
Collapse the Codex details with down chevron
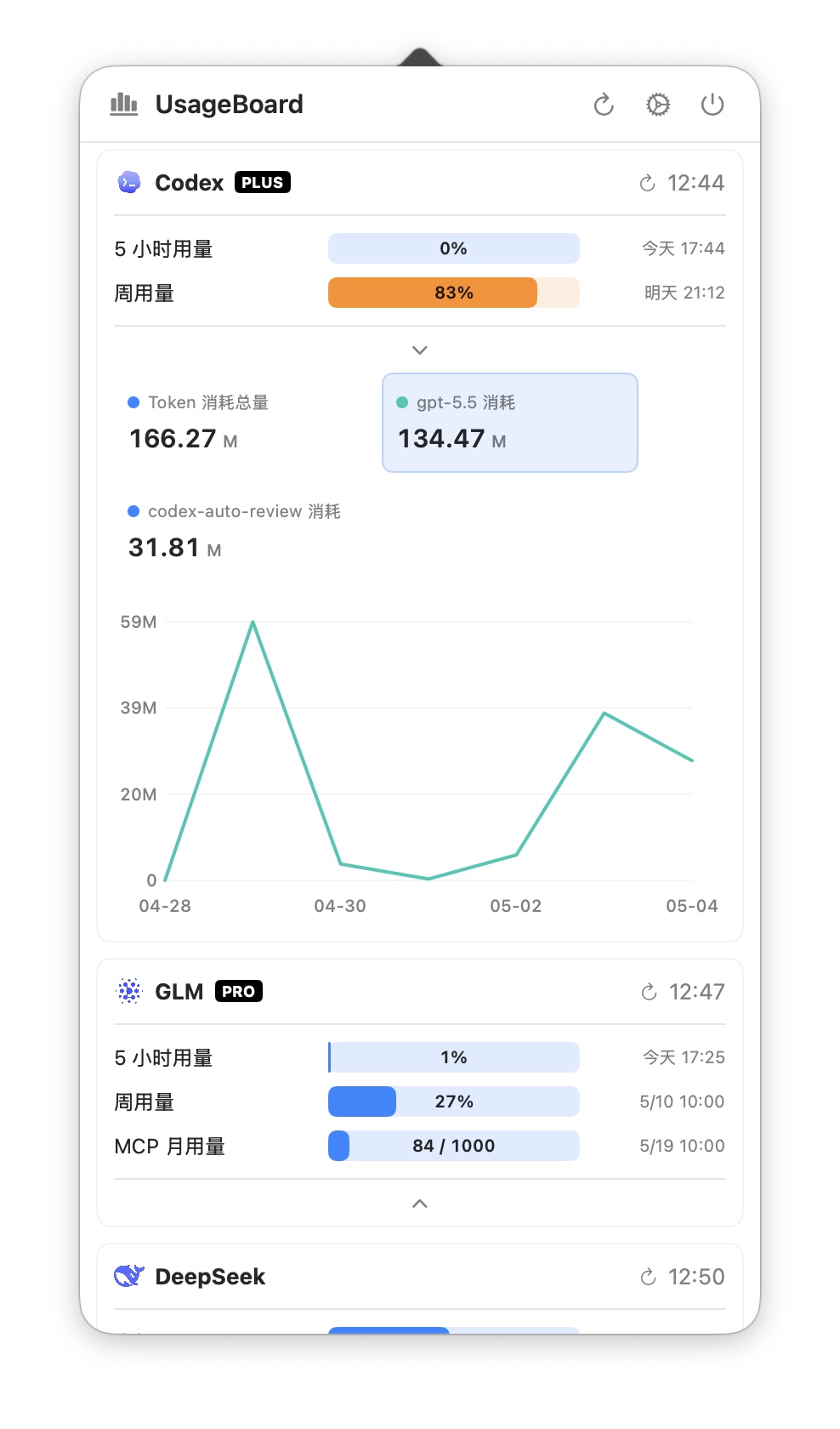[x=420, y=350]
